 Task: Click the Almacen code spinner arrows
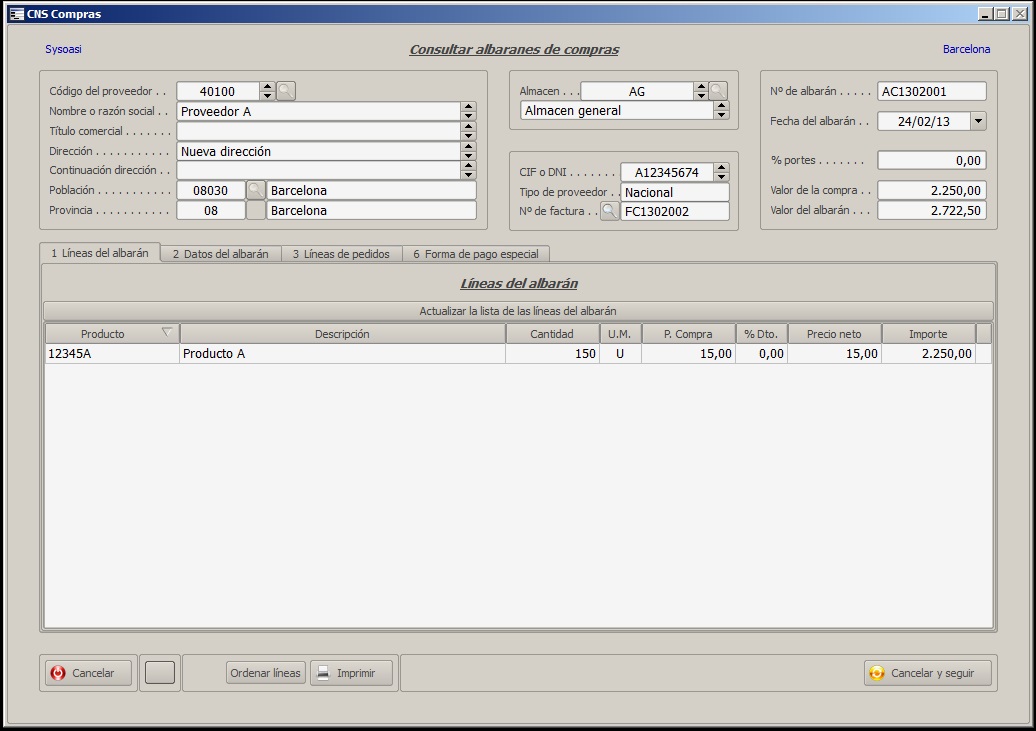(x=701, y=91)
